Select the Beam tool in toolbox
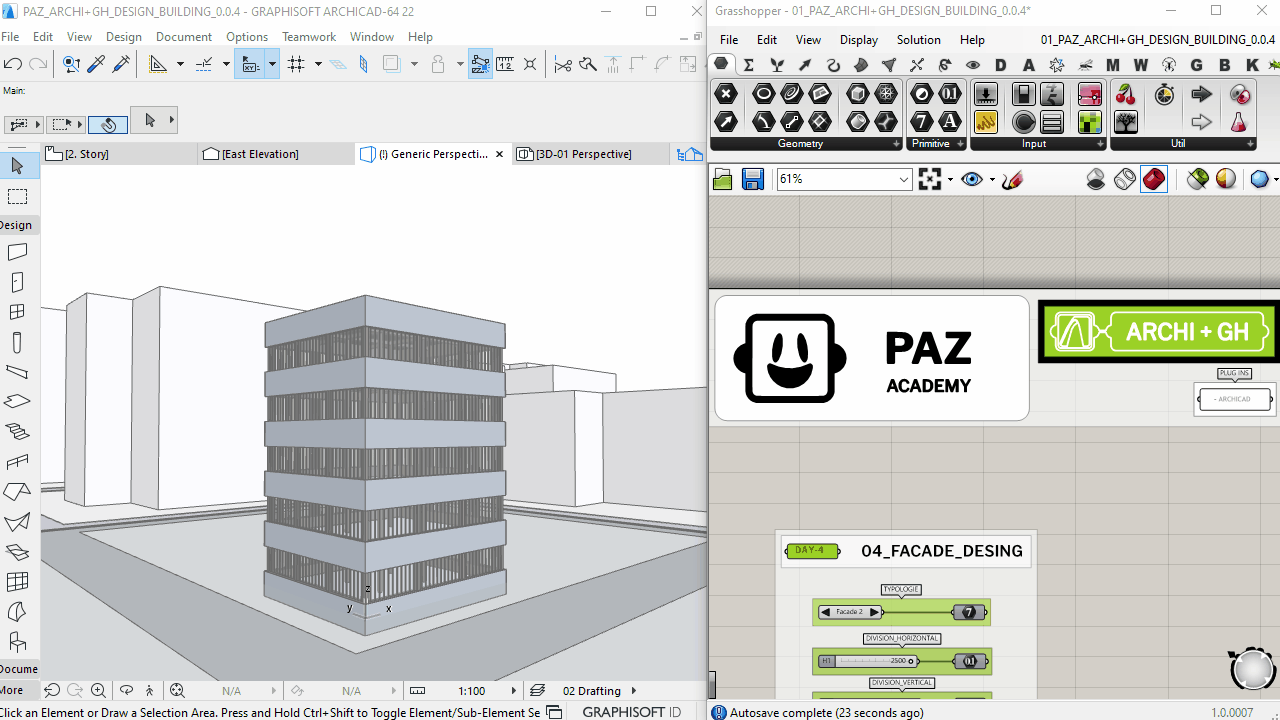Image resolution: width=1280 pixels, height=720 pixels. (17, 372)
